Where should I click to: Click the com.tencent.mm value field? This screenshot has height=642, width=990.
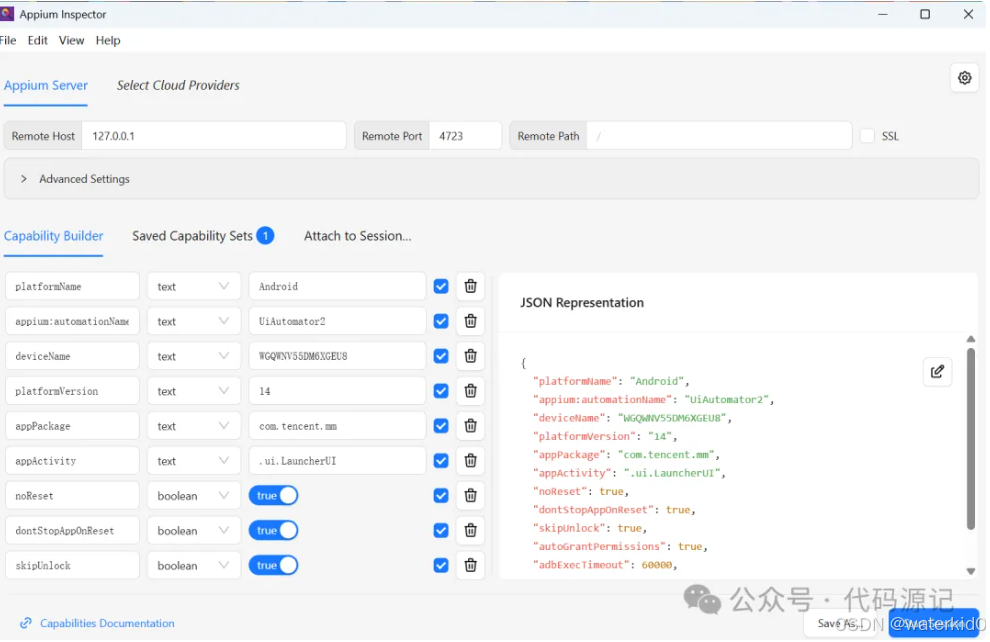338,427
